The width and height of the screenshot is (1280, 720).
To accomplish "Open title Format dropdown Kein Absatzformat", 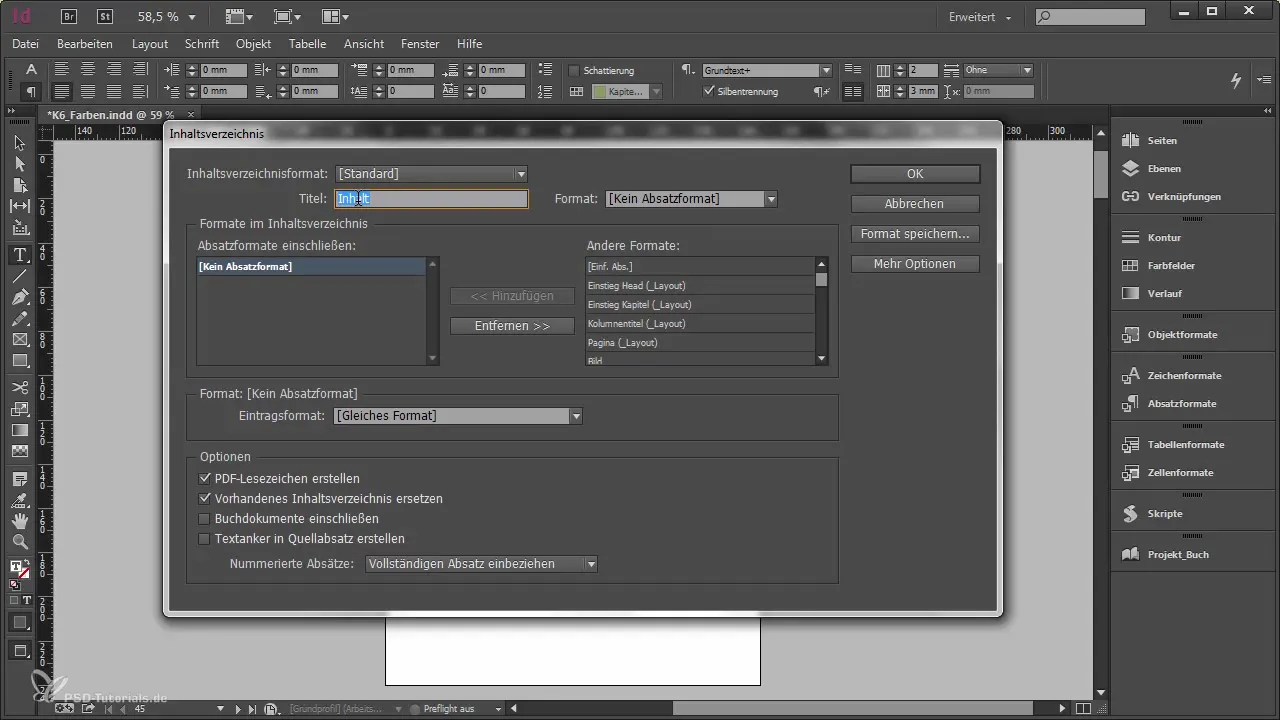I will [692, 199].
